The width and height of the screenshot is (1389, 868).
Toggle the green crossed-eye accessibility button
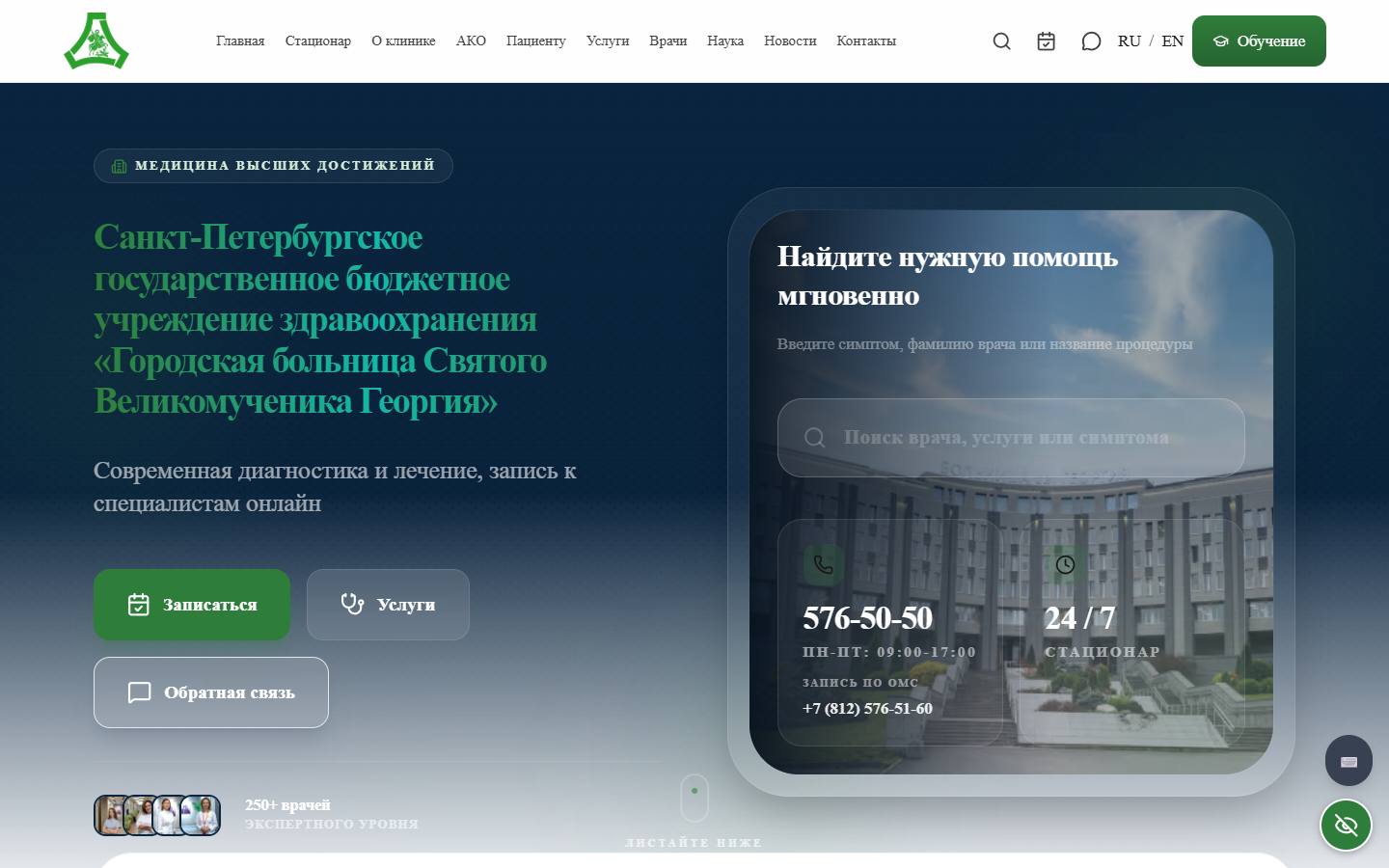pyautogui.click(x=1346, y=825)
